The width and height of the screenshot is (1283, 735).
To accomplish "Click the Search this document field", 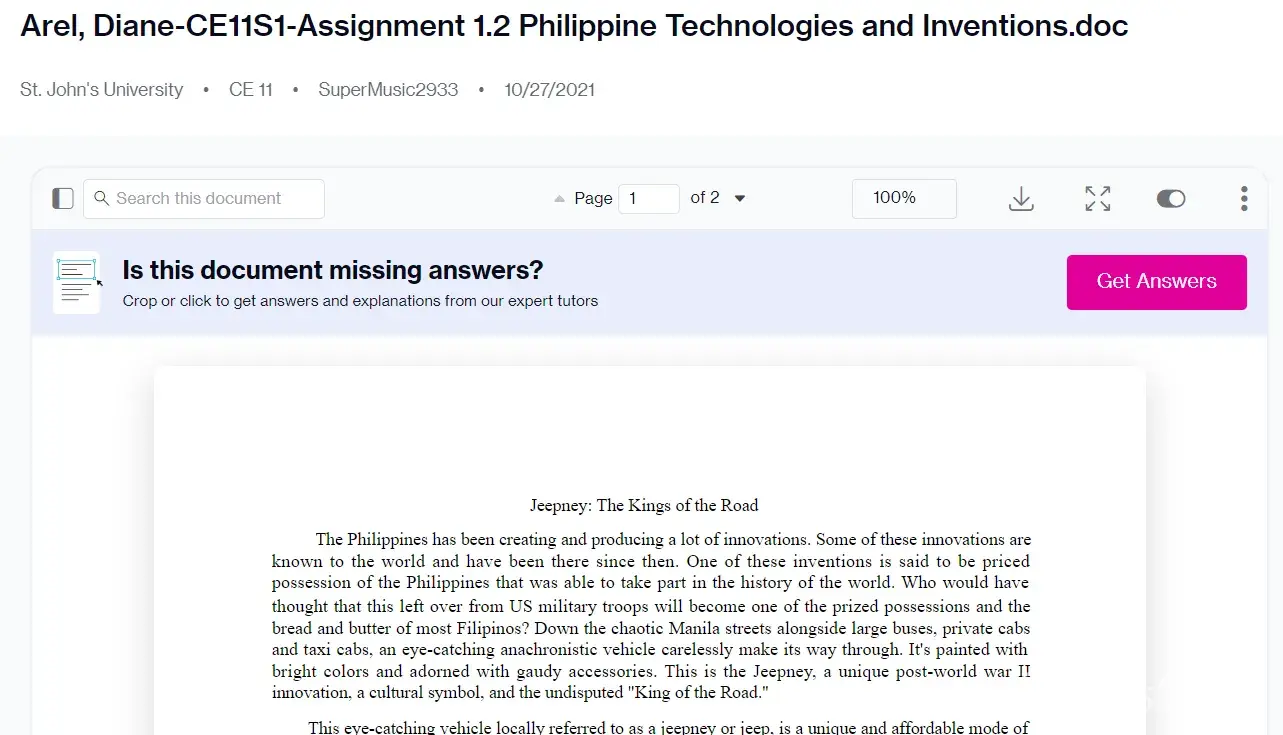I will tap(215, 198).
